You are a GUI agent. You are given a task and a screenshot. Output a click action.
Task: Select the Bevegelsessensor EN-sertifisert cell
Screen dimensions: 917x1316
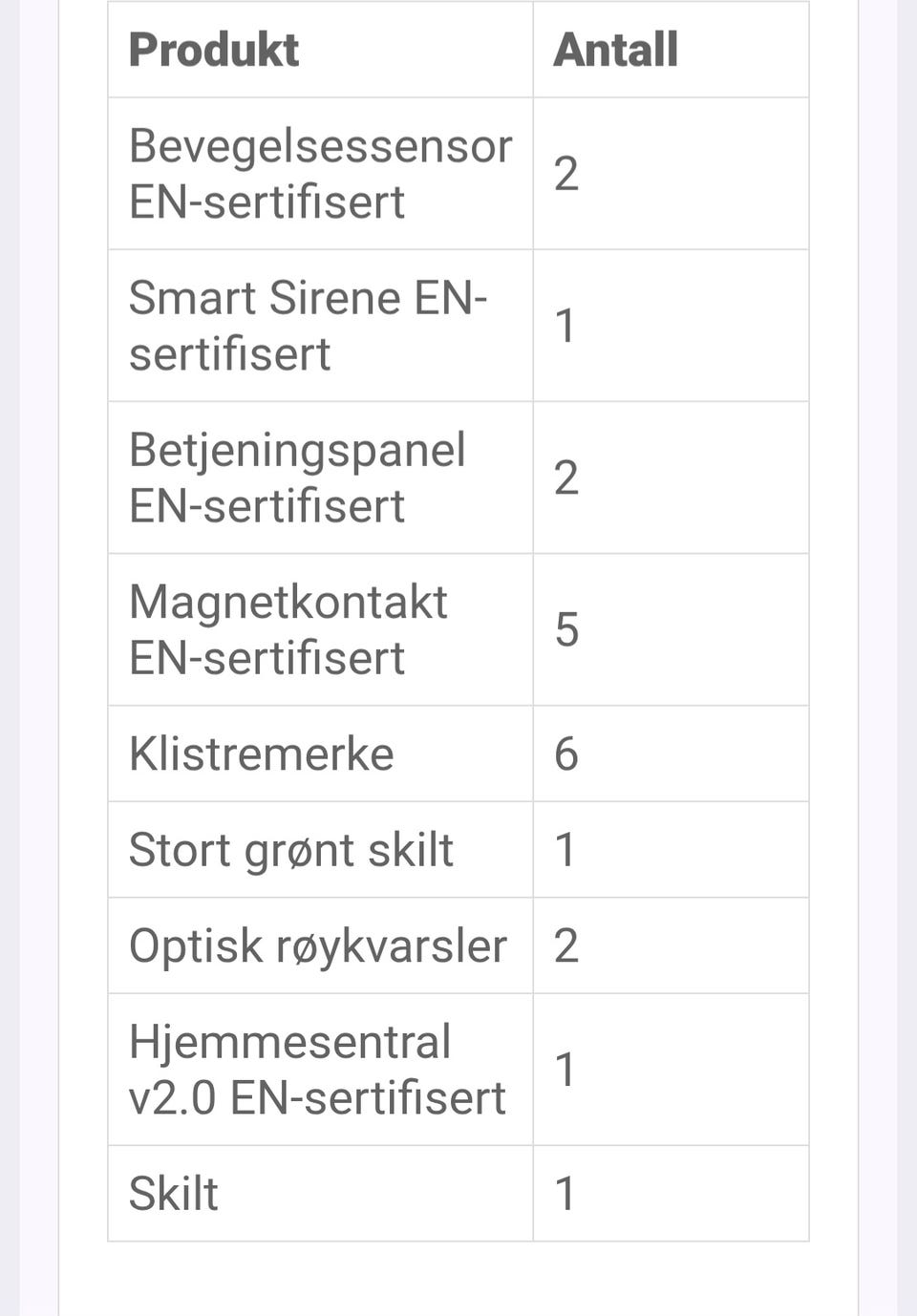pos(320,174)
